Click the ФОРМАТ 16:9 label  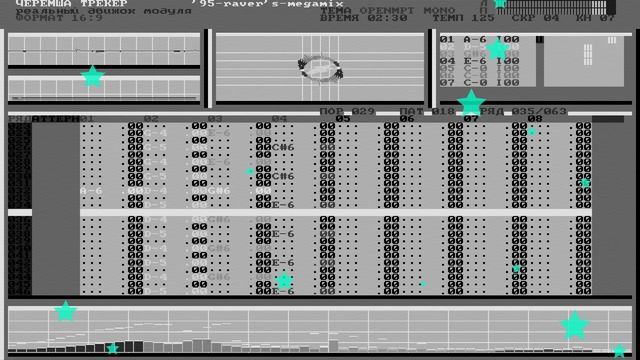tap(59, 18)
